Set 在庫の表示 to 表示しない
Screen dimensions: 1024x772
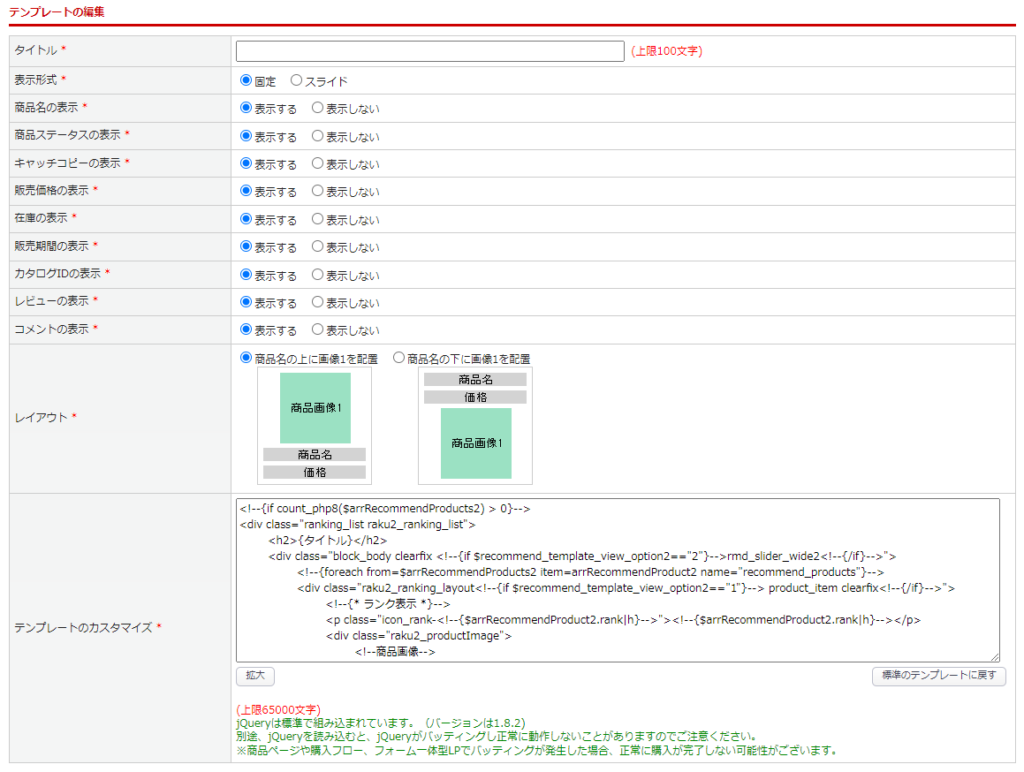[318, 219]
